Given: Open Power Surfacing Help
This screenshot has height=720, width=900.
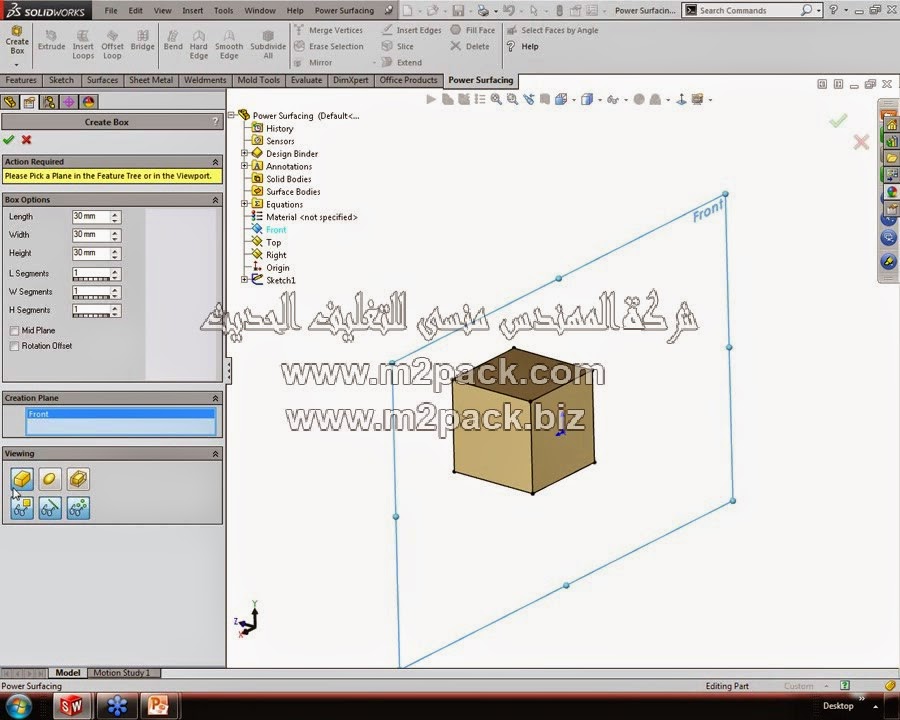Looking at the screenshot, I should [522, 47].
